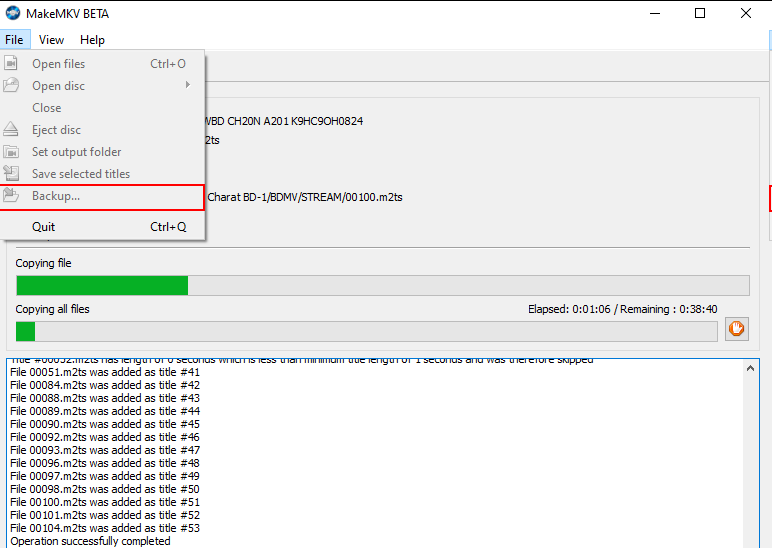Choose Quit from the File menu
Screen dimensions: 772x548
coord(102,226)
